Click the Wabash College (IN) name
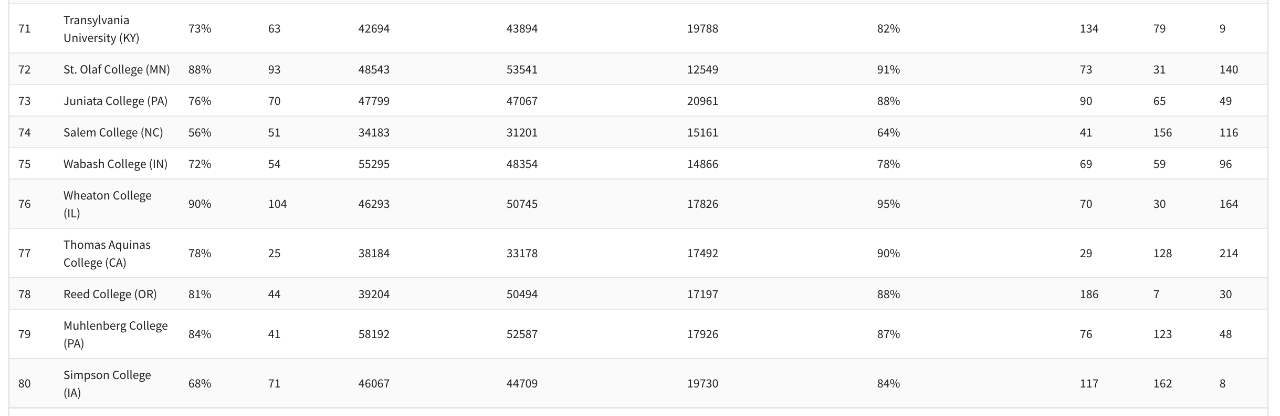The width and height of the screenshot is (1280, 416). click(x=113, y=164)
